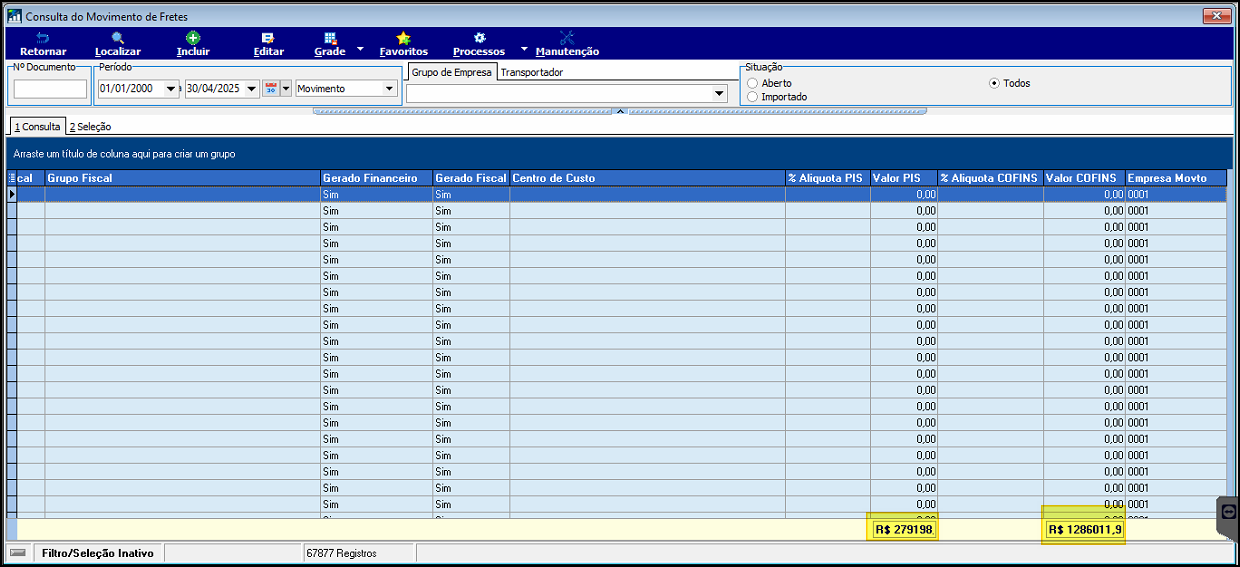Open Favoritos star button

click(403, 44)
